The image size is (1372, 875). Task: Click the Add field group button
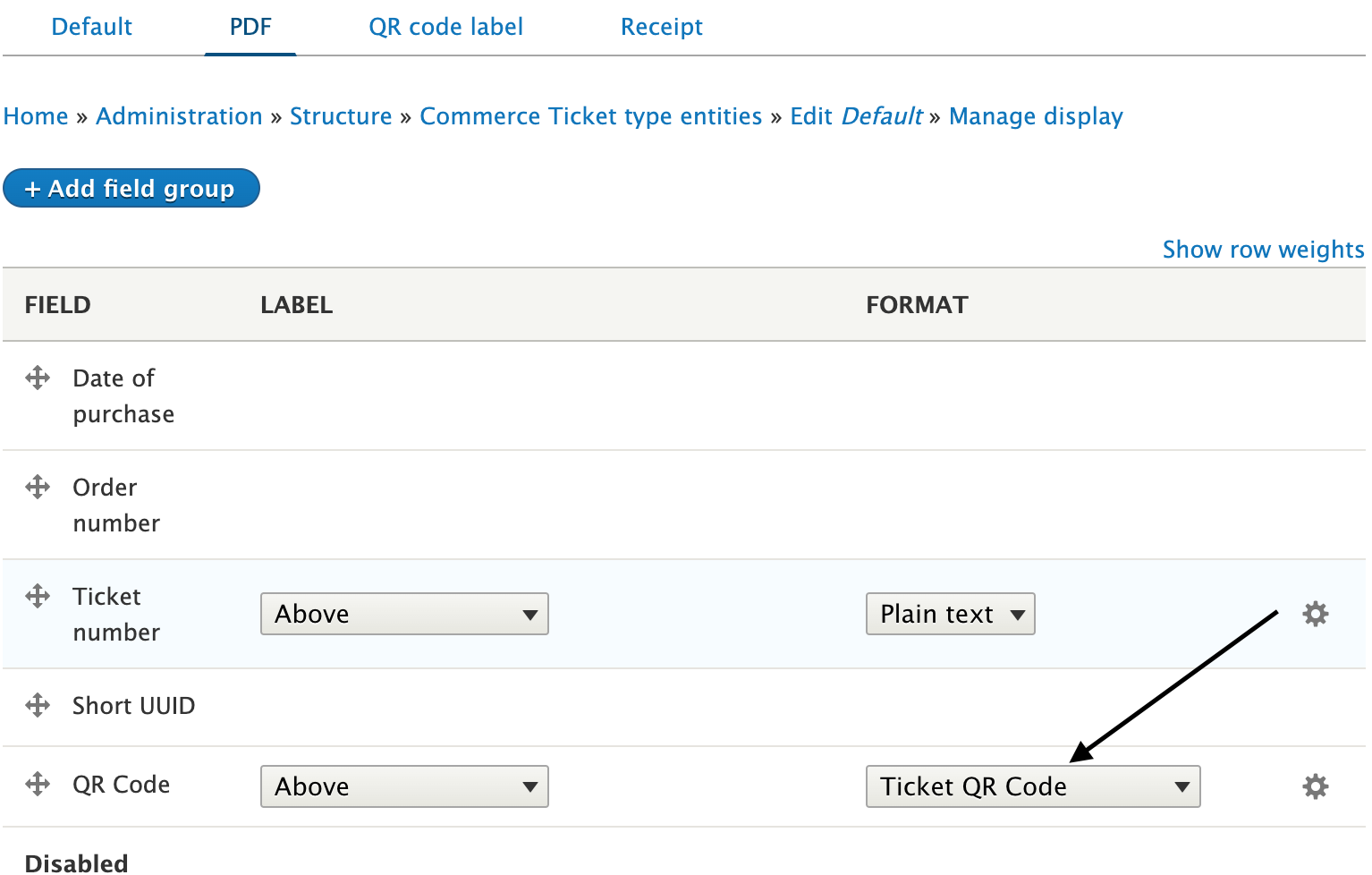pyautogui.click(x=131, y=188)
